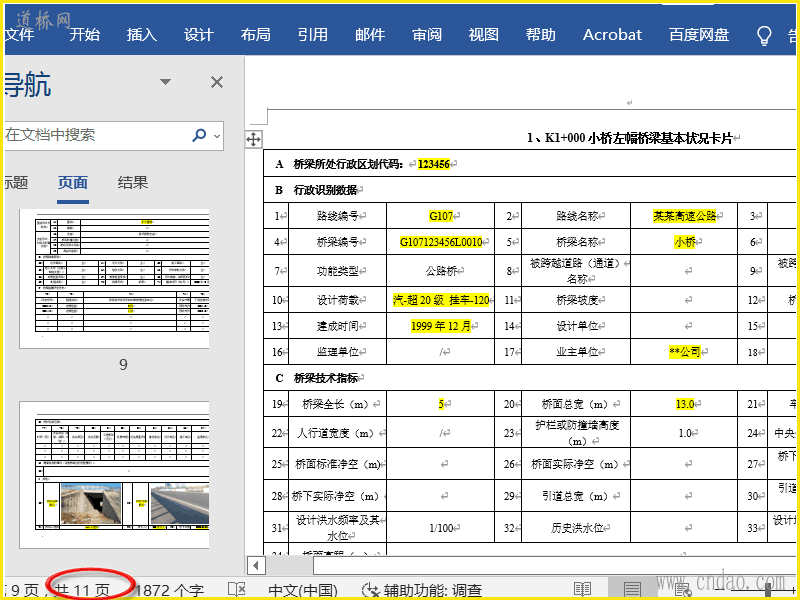Click the 中文(中国) language indicator
Image resolution: width=800 pixels, height=600 pixels.
[303, 591]
